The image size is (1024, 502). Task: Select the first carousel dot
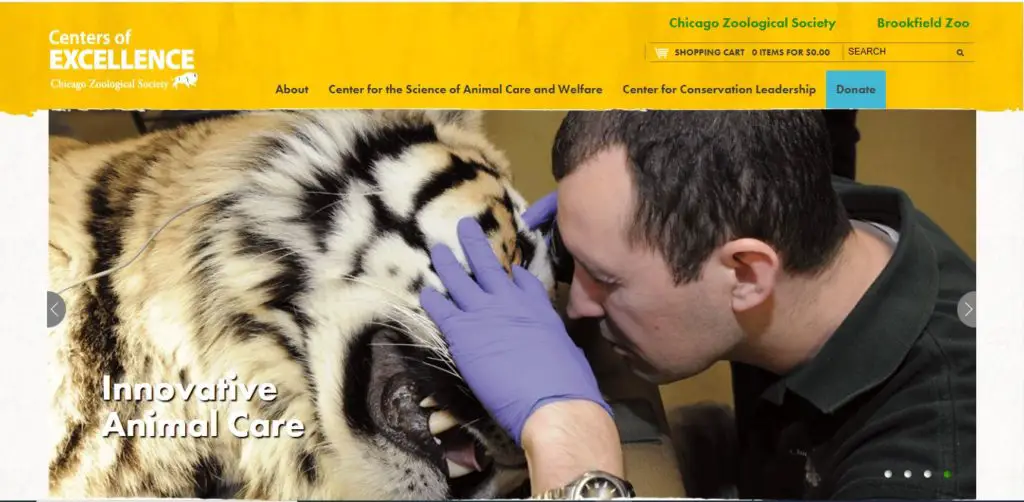point(888,474)
